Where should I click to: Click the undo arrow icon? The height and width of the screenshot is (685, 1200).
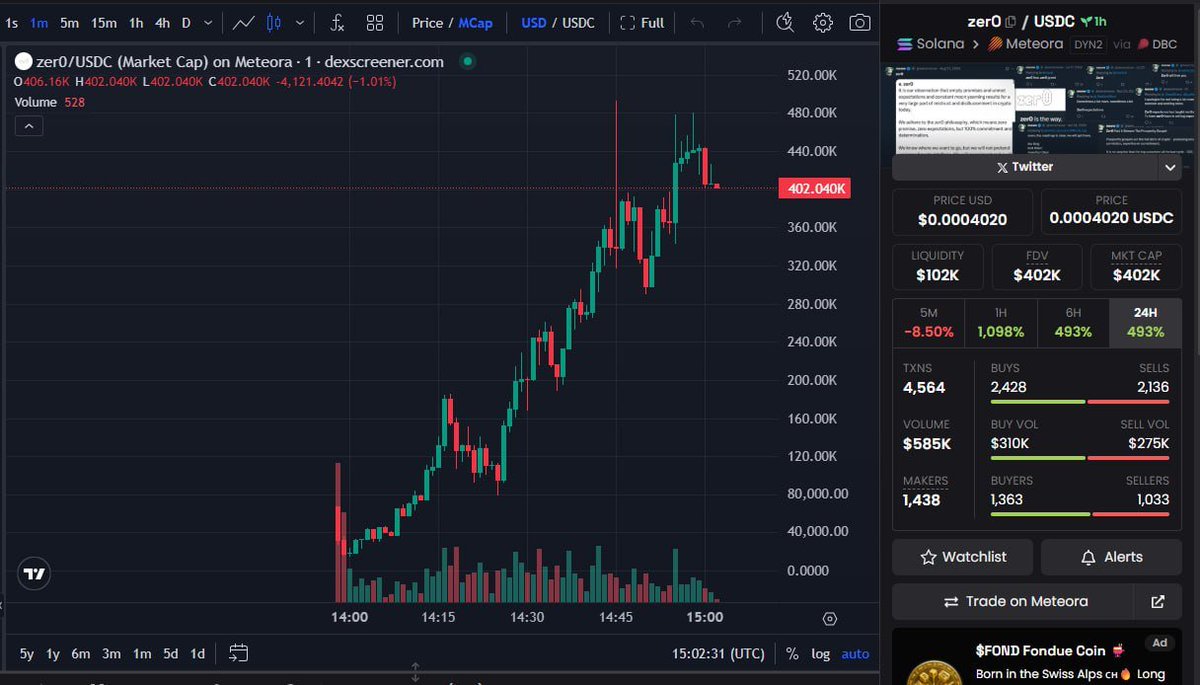[698, 22]
